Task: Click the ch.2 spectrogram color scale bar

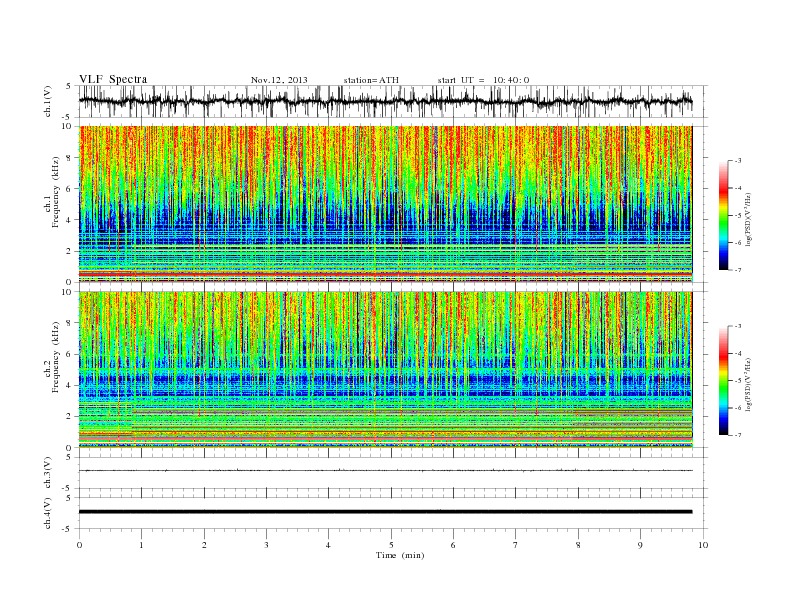Action: pos(723,380)
